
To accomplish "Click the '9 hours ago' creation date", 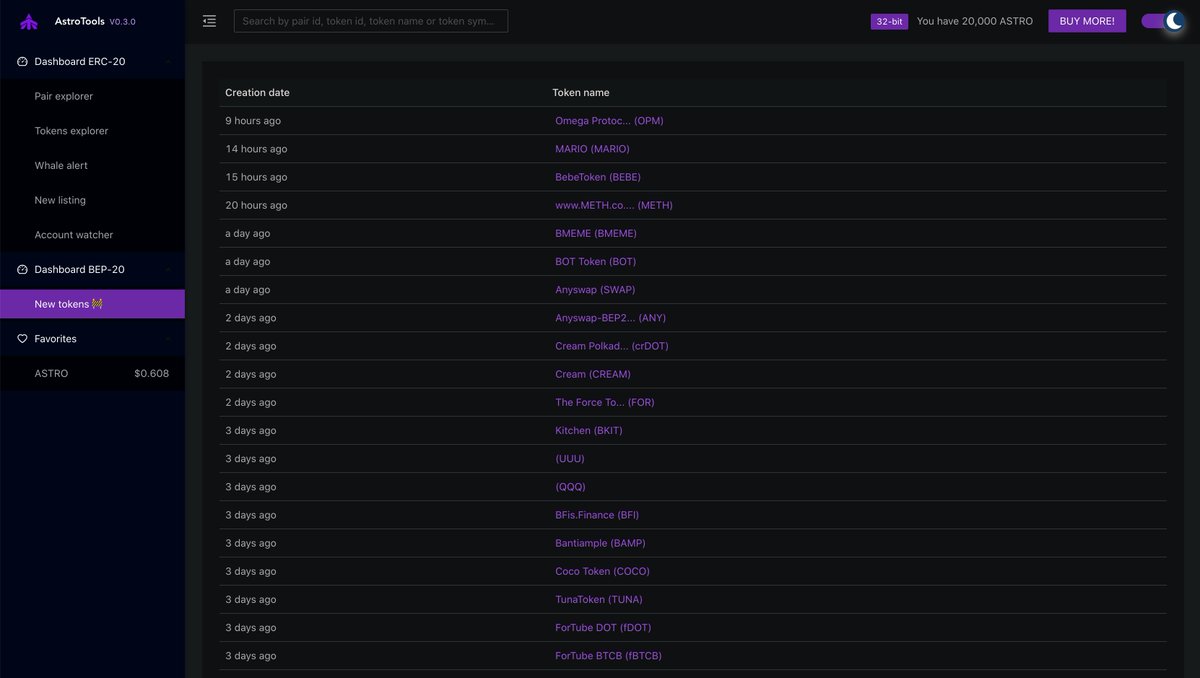I will coord(253,121).
